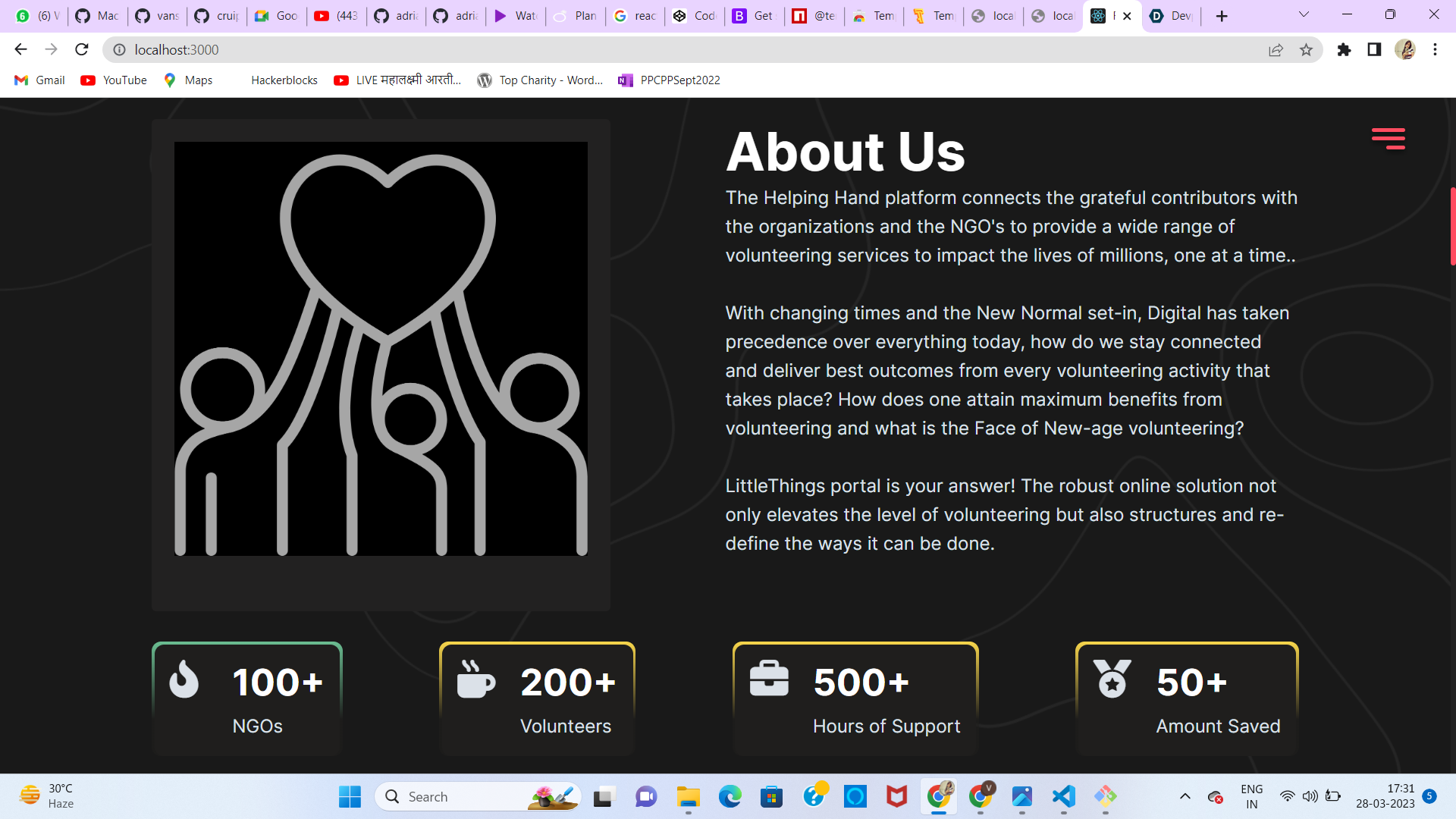Expand the tab search dropdown chevron
The image size is (1456, 819).
tap(1304, 14)
